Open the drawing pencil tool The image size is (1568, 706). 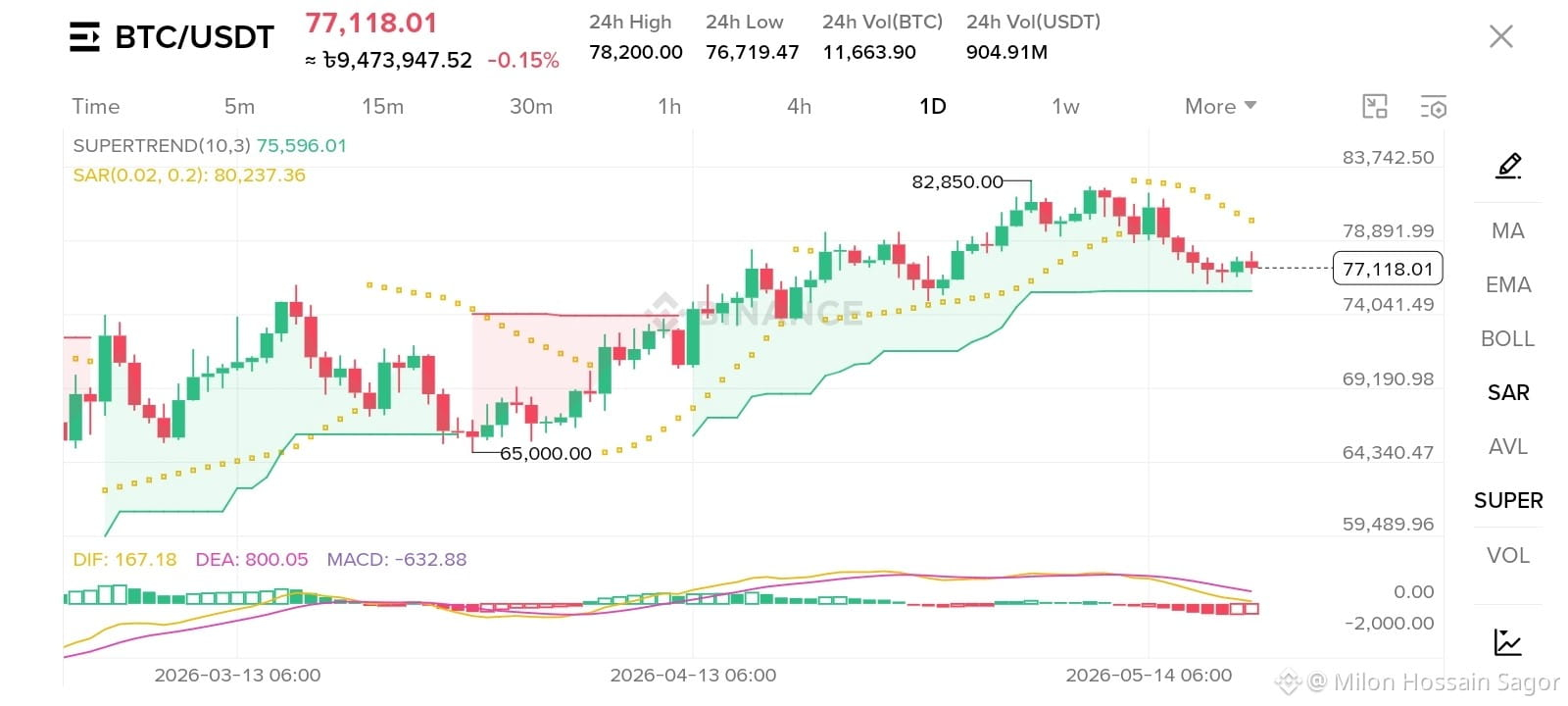[x=1508, y=166]
